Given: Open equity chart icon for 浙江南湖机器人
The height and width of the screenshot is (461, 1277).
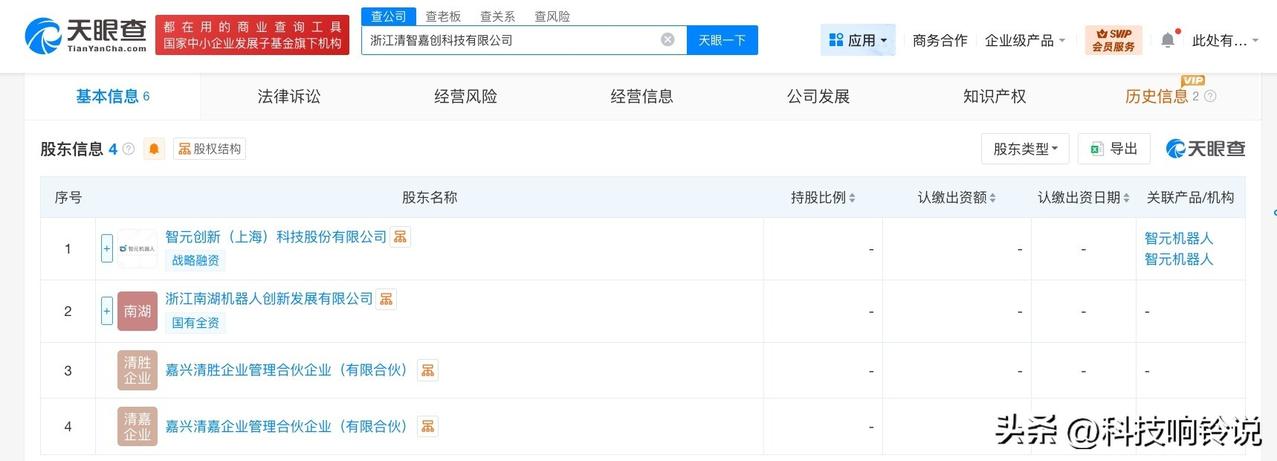Looking at the screenshot, I should (x=386, y=298).
